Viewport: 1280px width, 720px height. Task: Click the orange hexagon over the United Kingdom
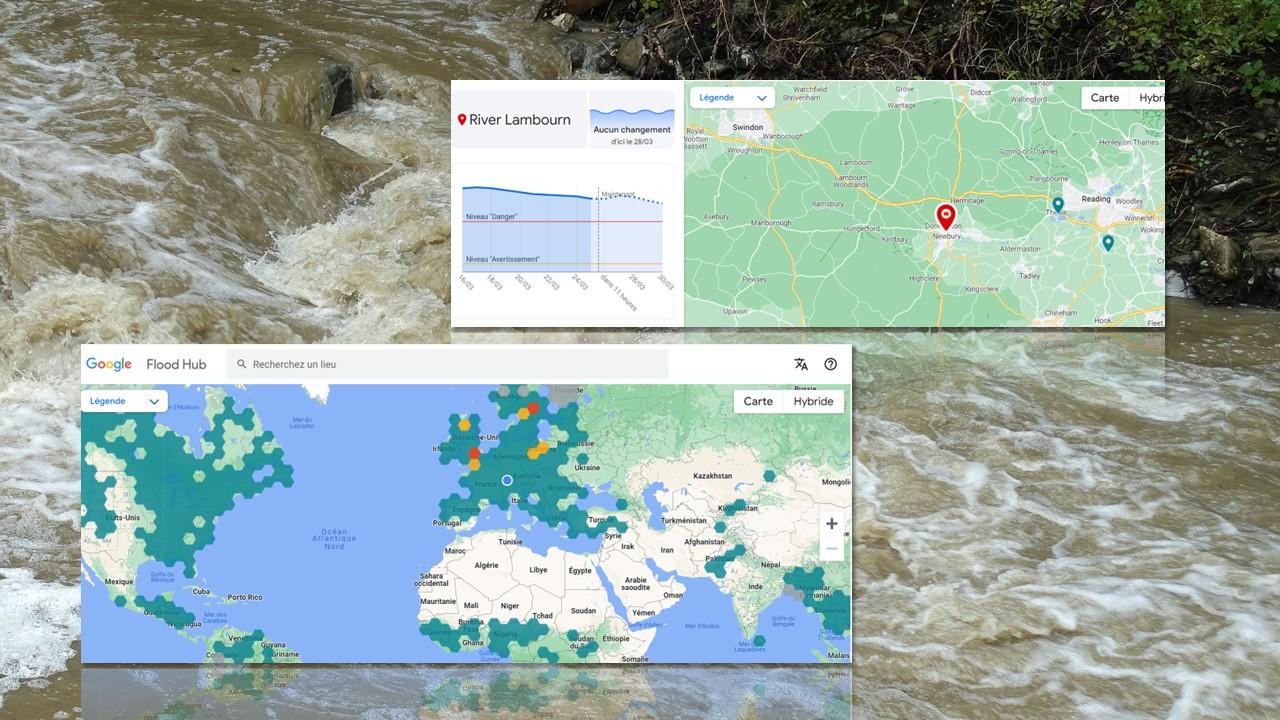click(464, 425)
